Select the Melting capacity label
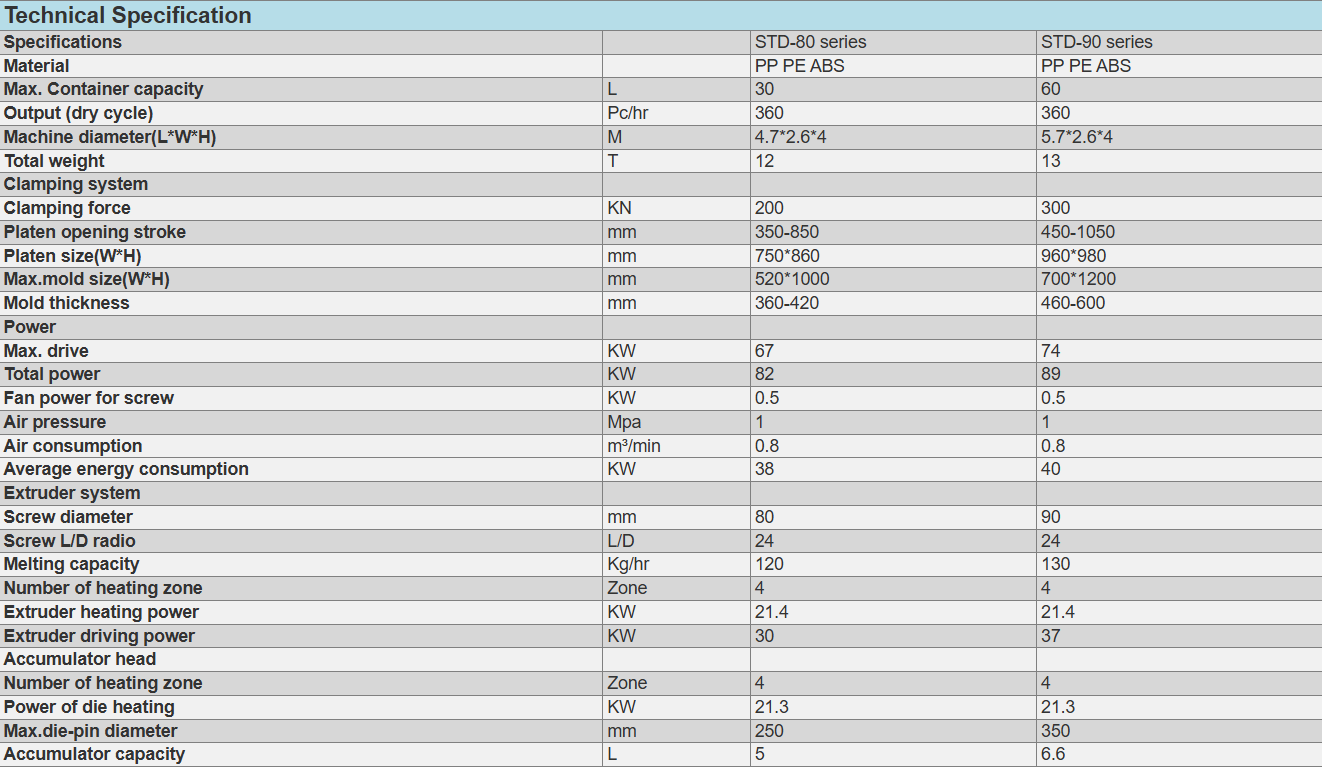 [x=71, y=564]
